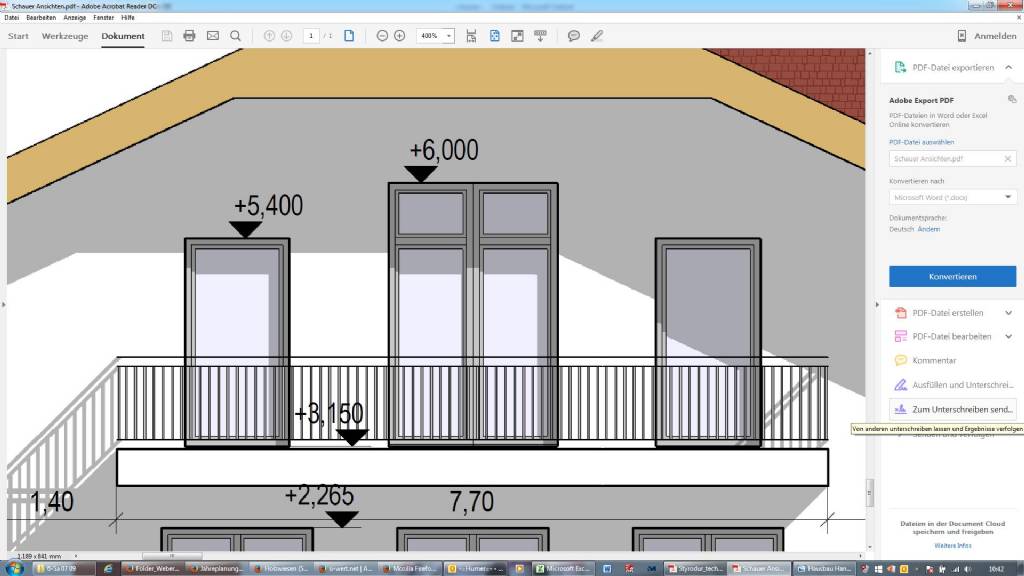Open the Bearbeiten menu

tap(40, 18)
